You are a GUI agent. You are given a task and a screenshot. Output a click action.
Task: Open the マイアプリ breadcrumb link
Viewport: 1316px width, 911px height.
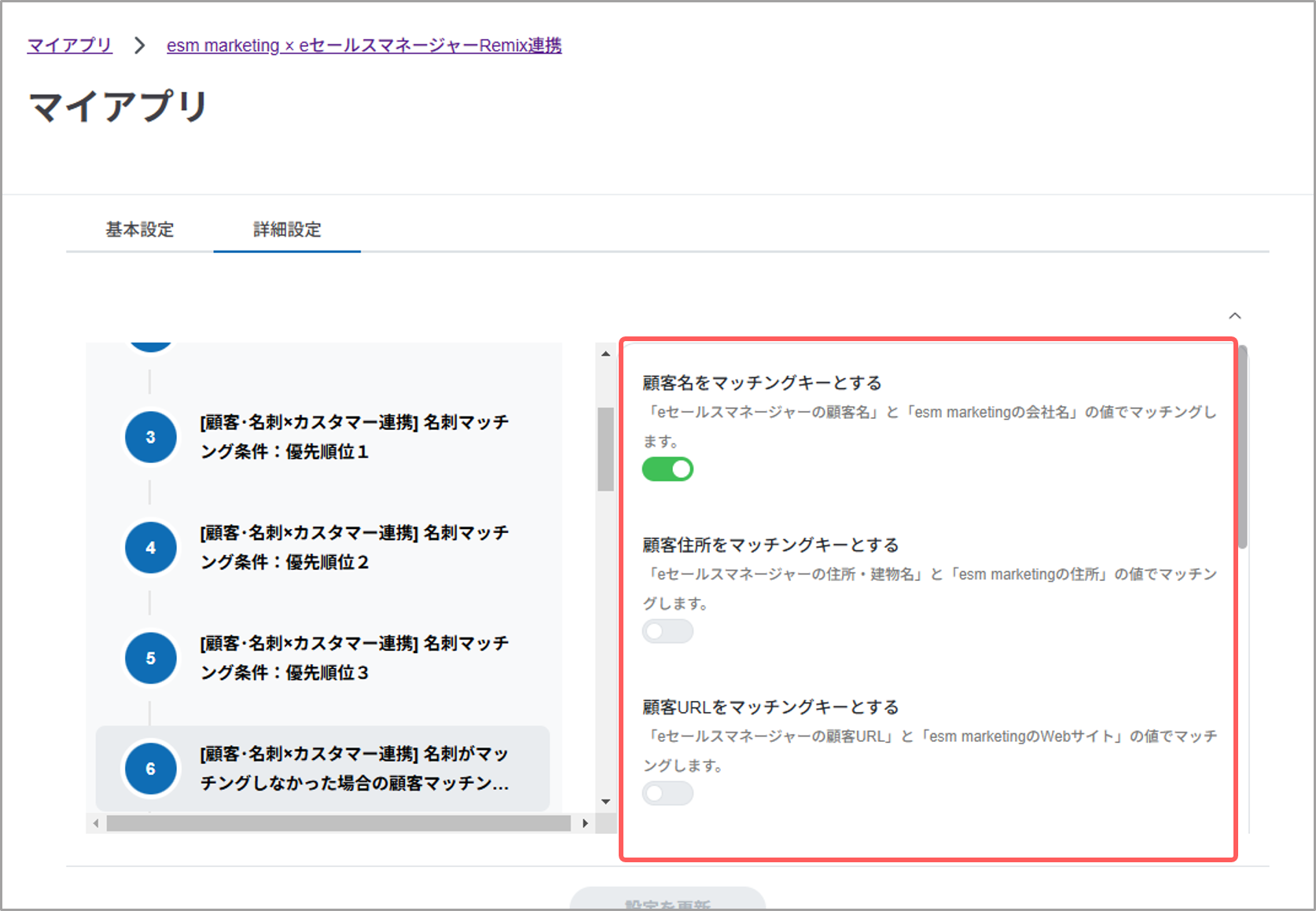pyautogui.click(x=70, y=46)
